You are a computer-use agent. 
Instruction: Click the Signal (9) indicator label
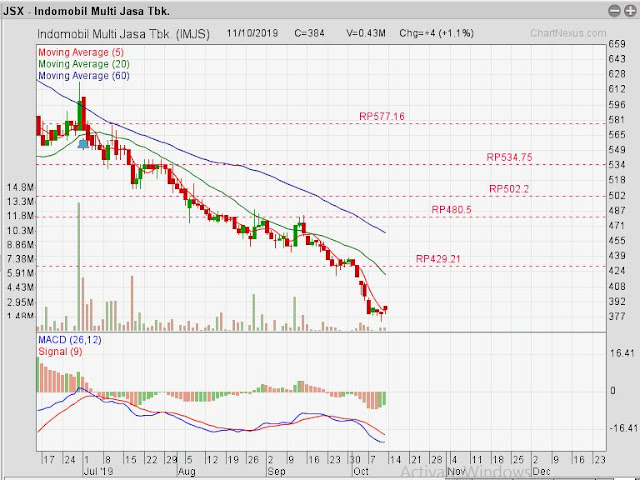click(60, 351)
